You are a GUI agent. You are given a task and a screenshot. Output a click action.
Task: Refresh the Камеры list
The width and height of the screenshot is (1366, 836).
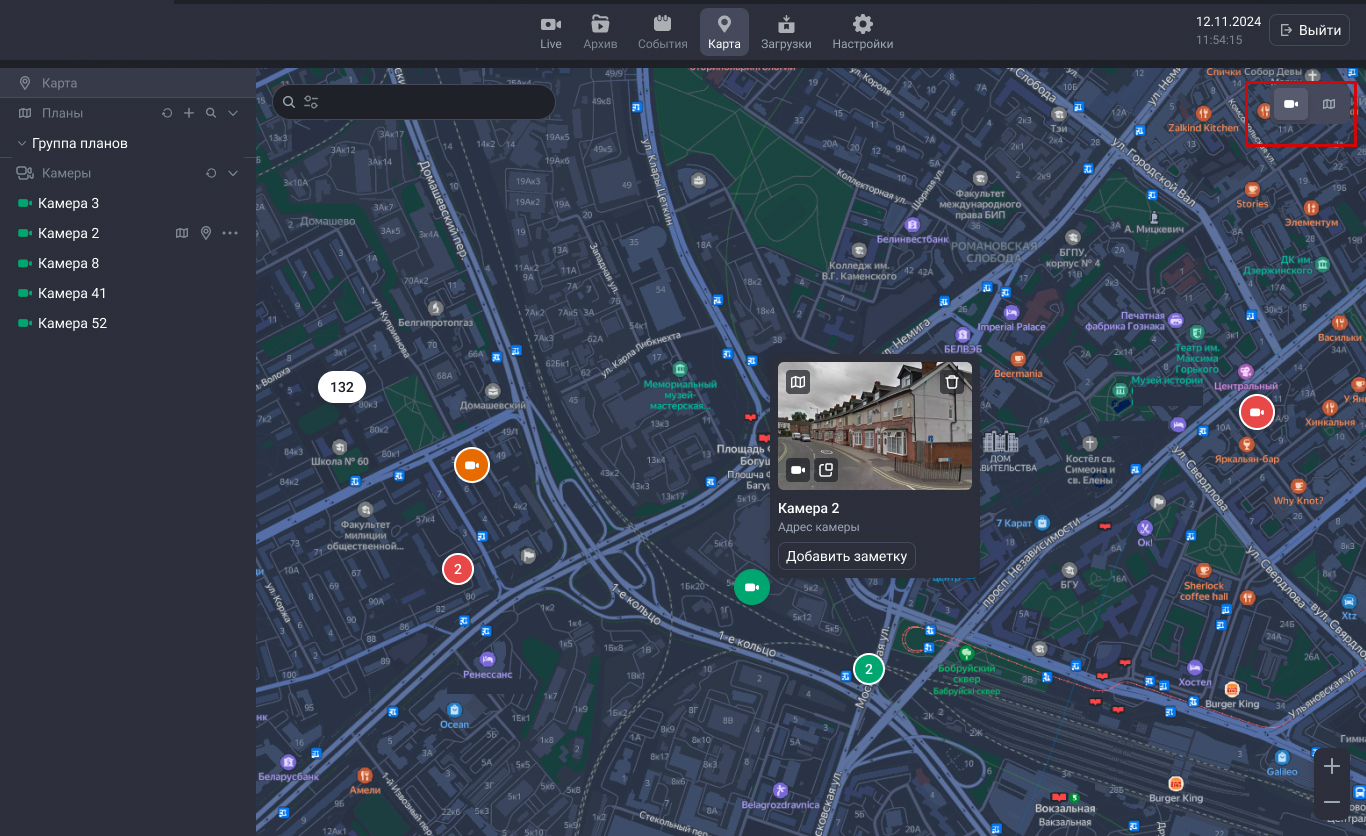[x=211, y=174]
